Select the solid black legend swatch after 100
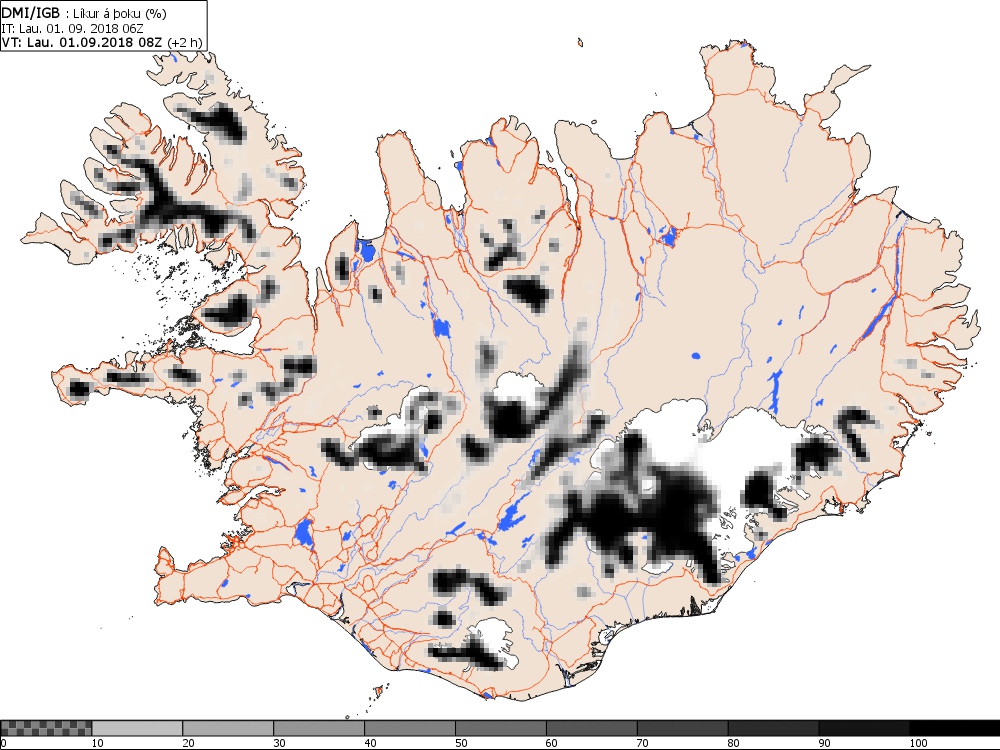The height and width of the screenshot is (750, 1000). 954,728
